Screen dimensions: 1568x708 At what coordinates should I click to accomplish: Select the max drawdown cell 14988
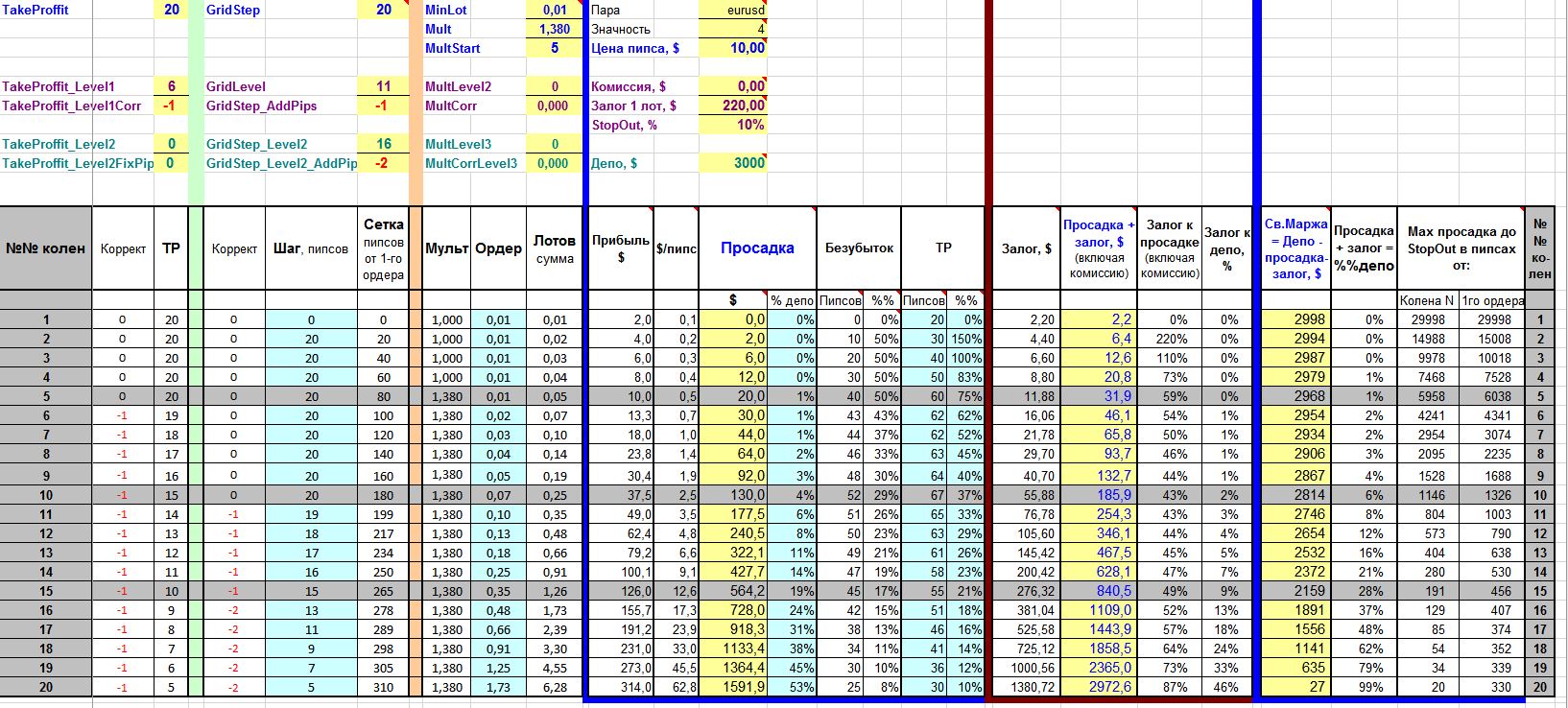pyautogui.click(x=1426, y=339)
